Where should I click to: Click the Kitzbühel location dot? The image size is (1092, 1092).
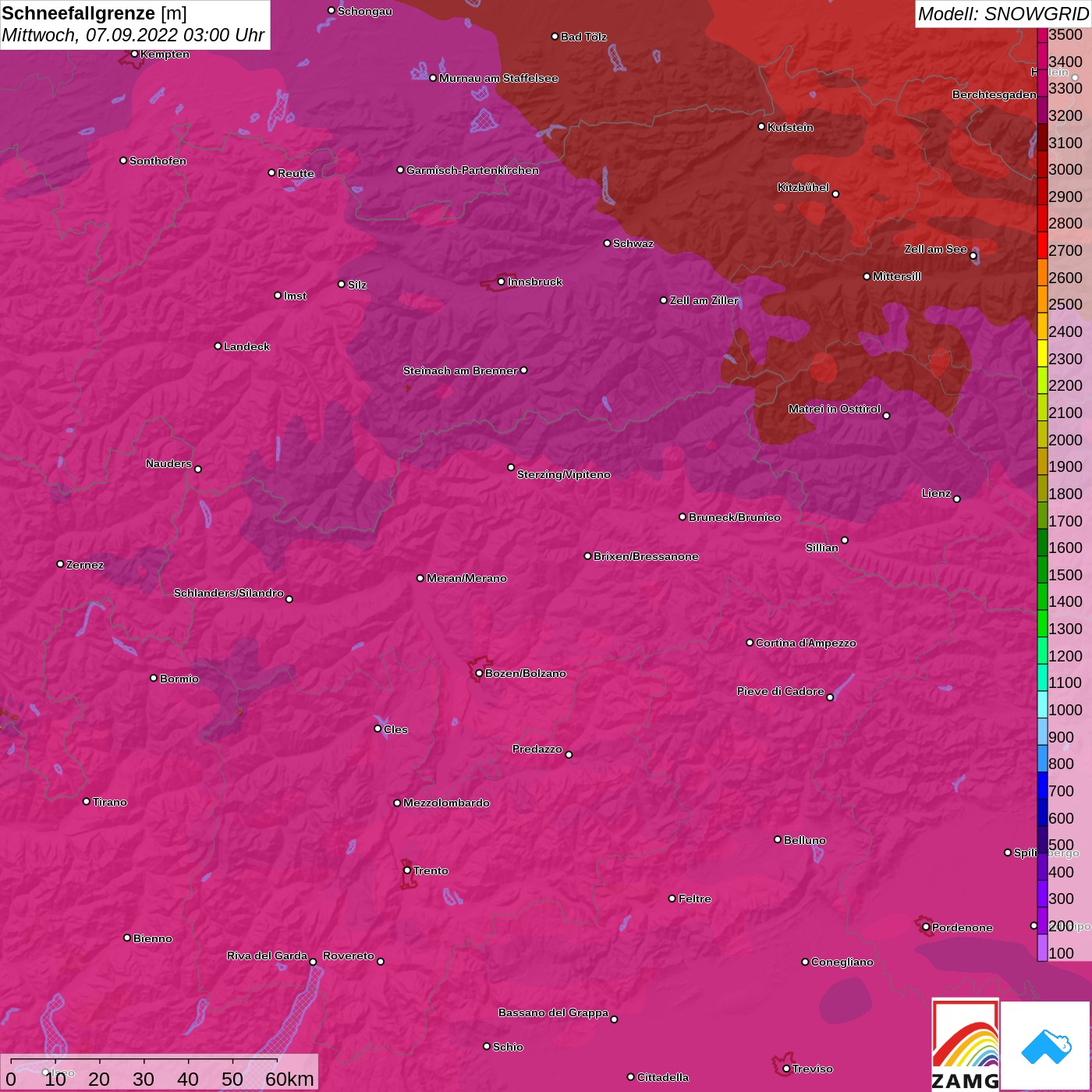coord(835,193)
